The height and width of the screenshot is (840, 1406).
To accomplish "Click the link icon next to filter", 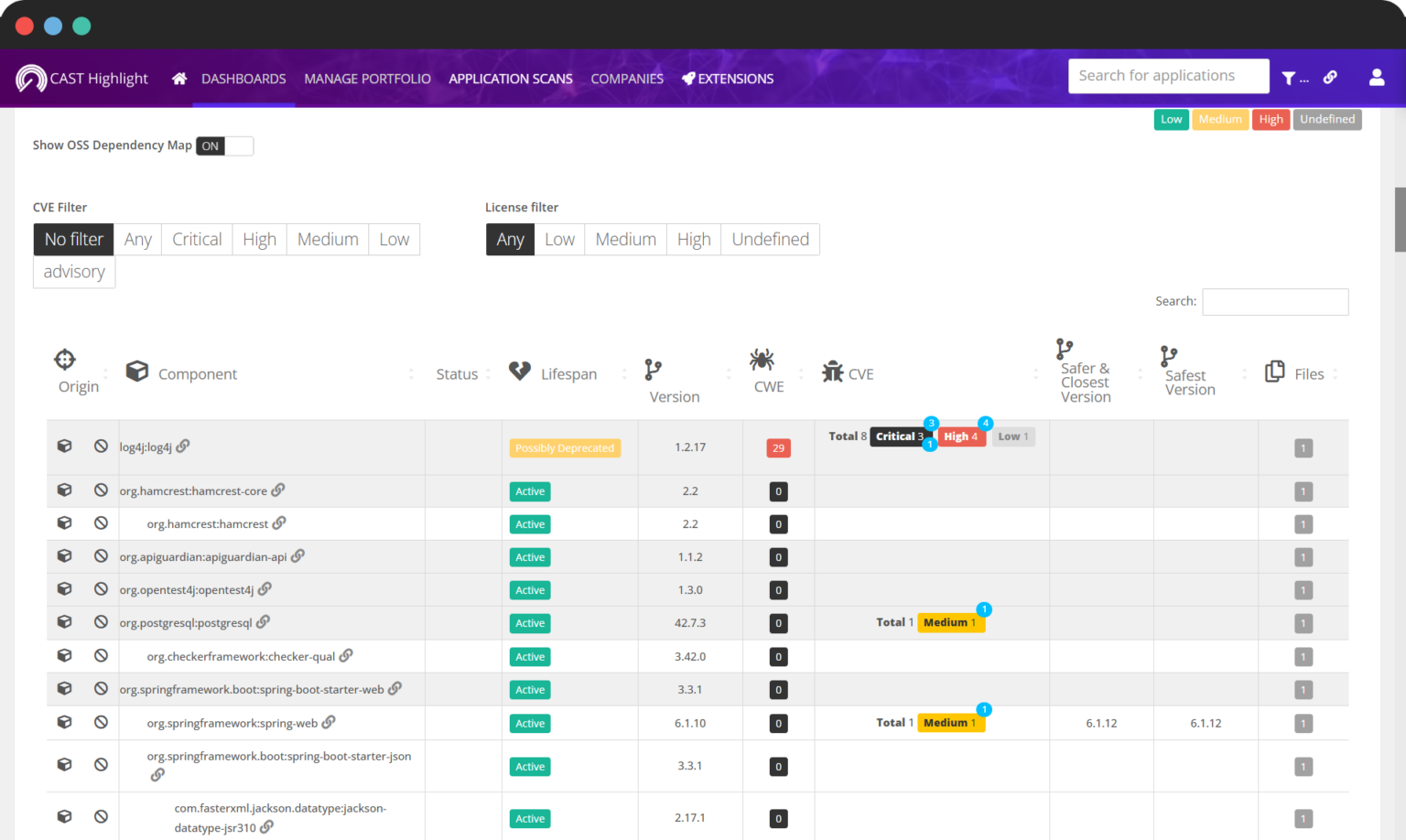I will tap(1330, 78).
